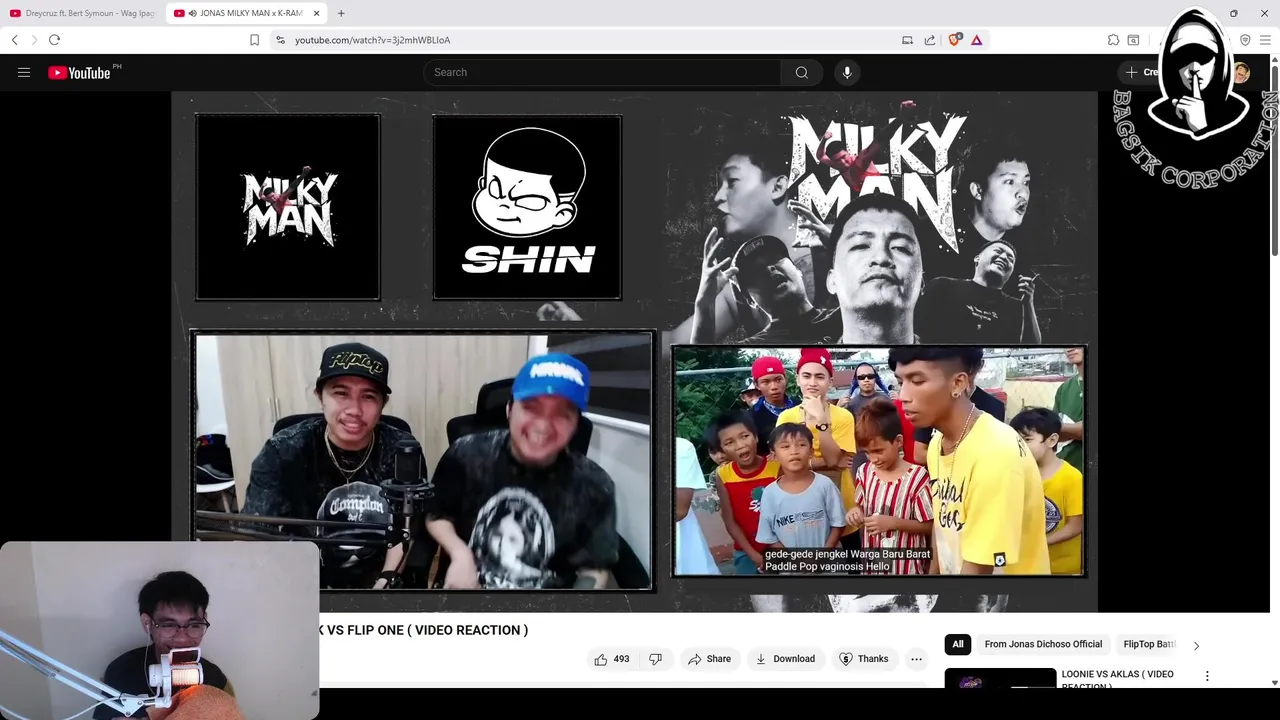Bookmark this page
Screen dimensions: 1280x720
point(255,40)
